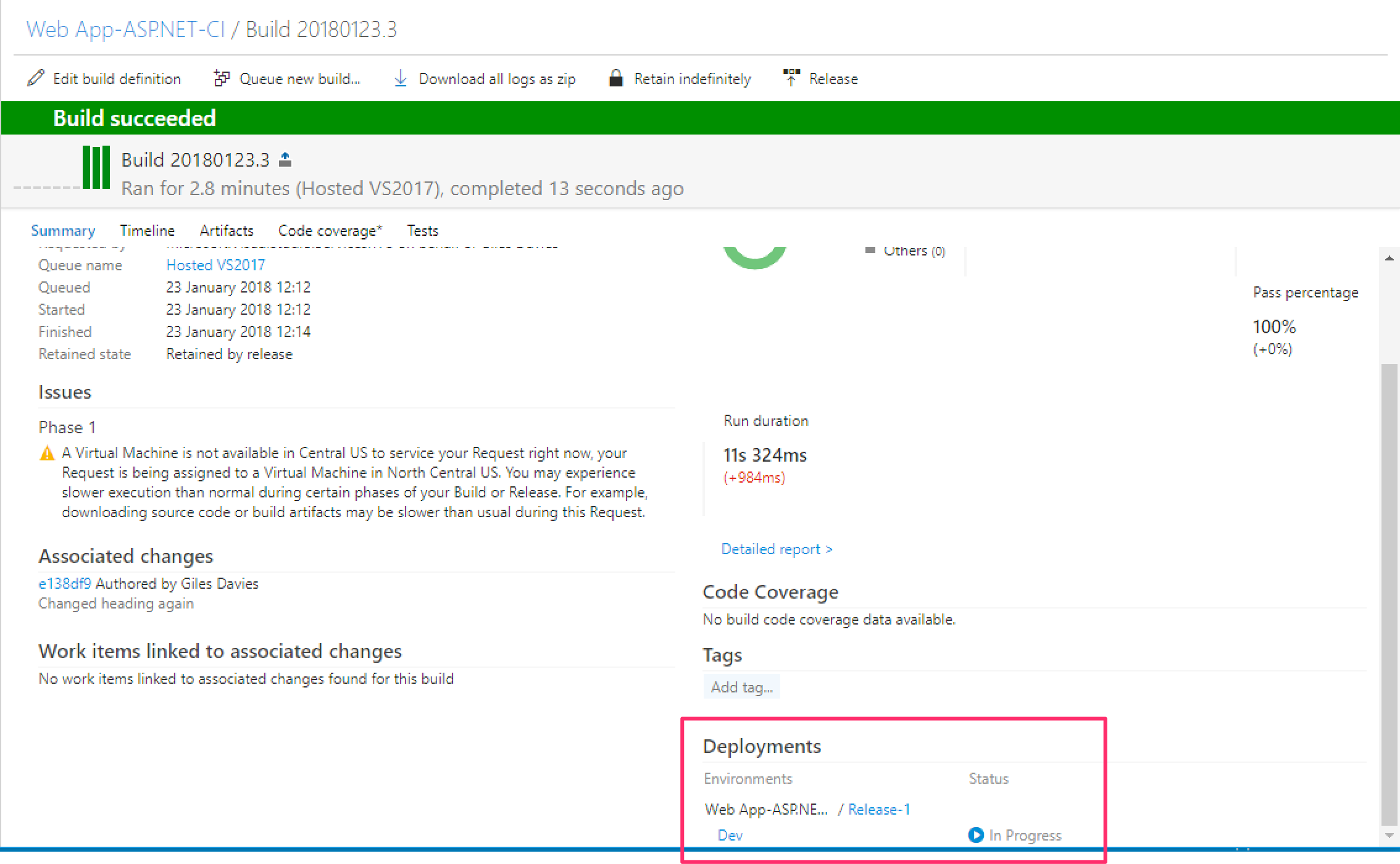Image resolution: width=1400 pixels, height=864 pixels.
Task: Switch to the Timeline tab
Action: (147, 231)
